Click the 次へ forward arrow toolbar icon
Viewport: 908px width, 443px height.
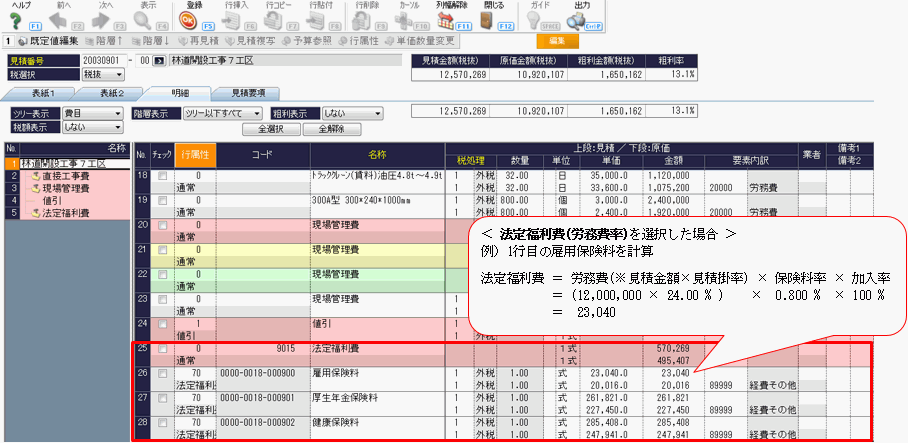pyautogui.click(x=101, y=20)
